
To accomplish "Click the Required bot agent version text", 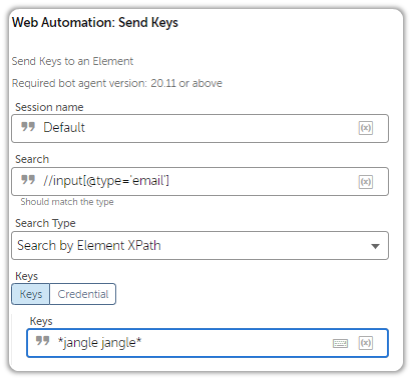I will point(117,83).
